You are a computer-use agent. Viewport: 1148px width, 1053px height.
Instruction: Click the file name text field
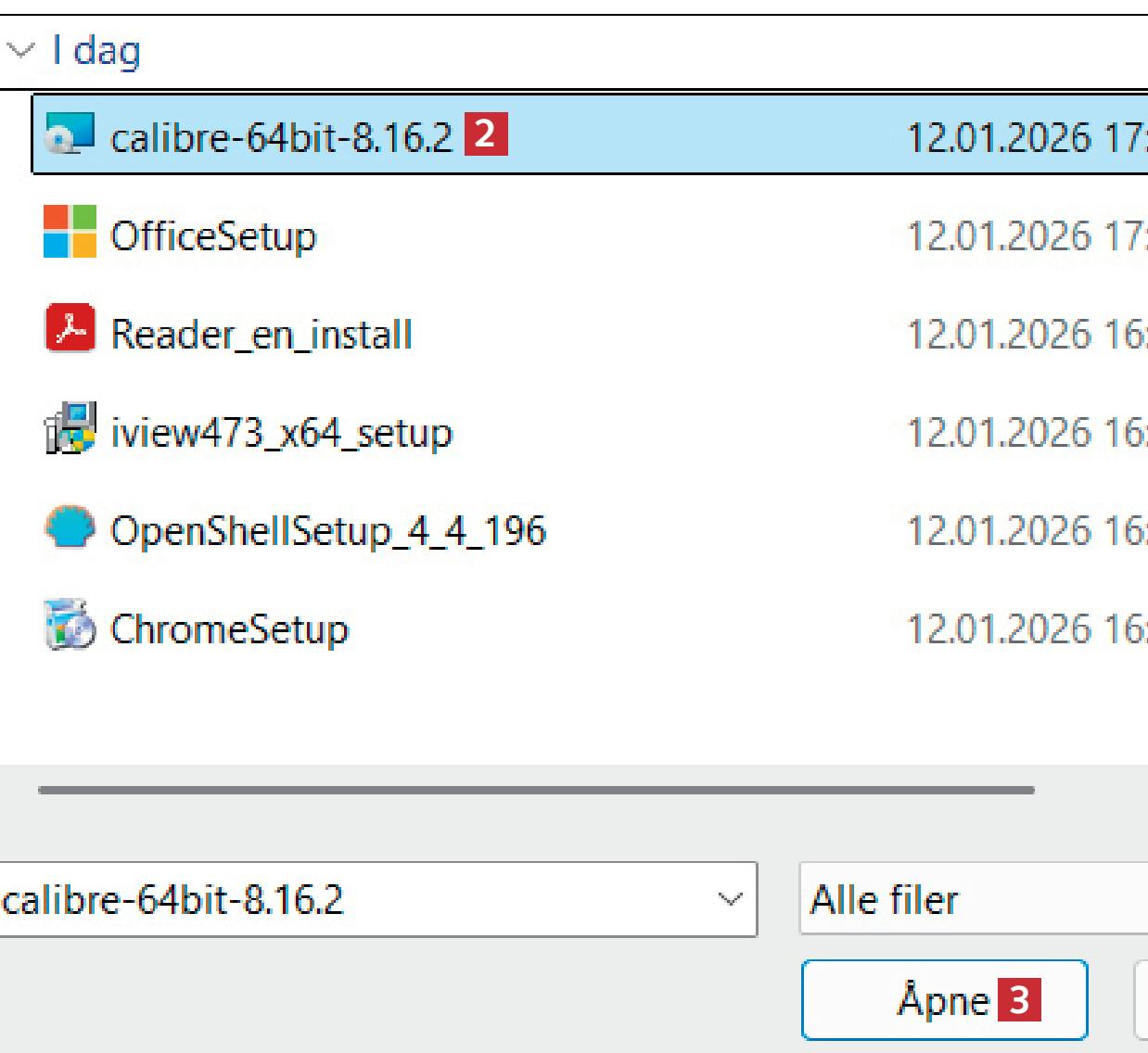[352, 899]
